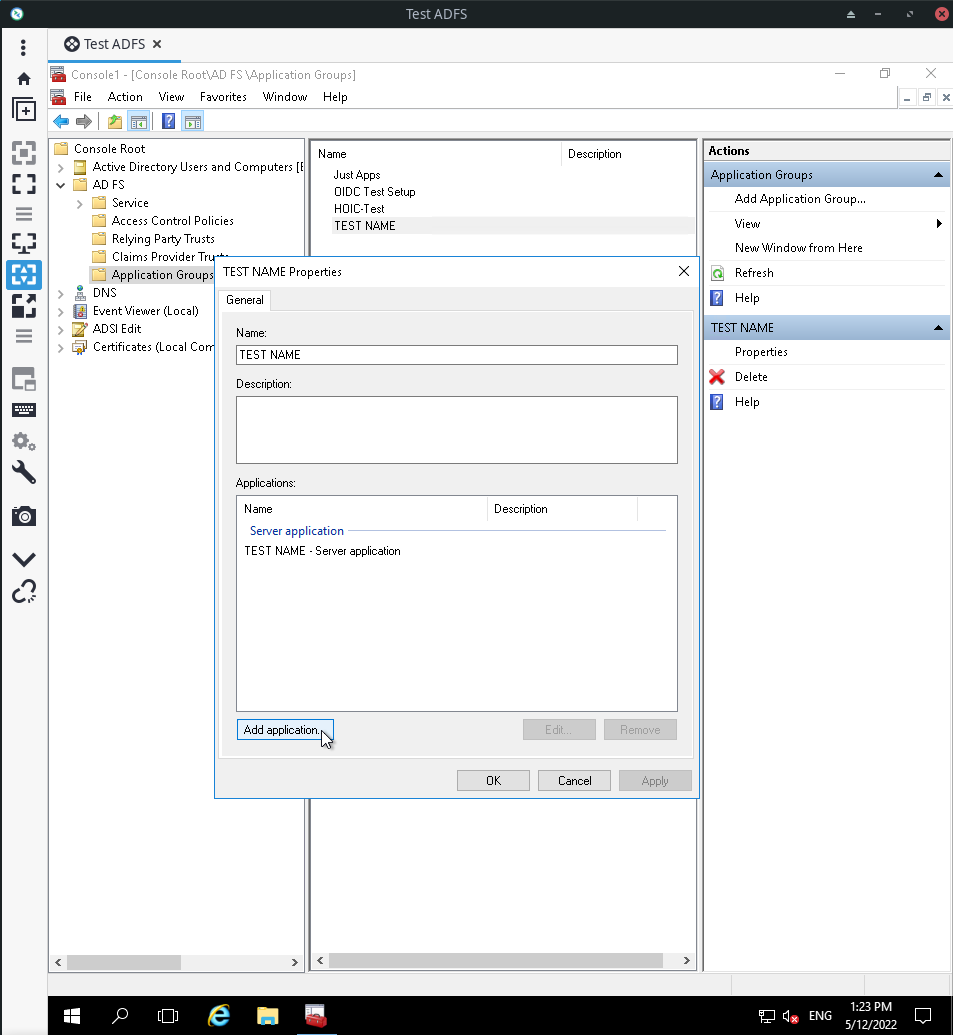Image resolution: width=953 pixels, height=1035 pixels.
Task: Toggle Show/Hide Action Pane toolbar icon
Action: [193, 121]
